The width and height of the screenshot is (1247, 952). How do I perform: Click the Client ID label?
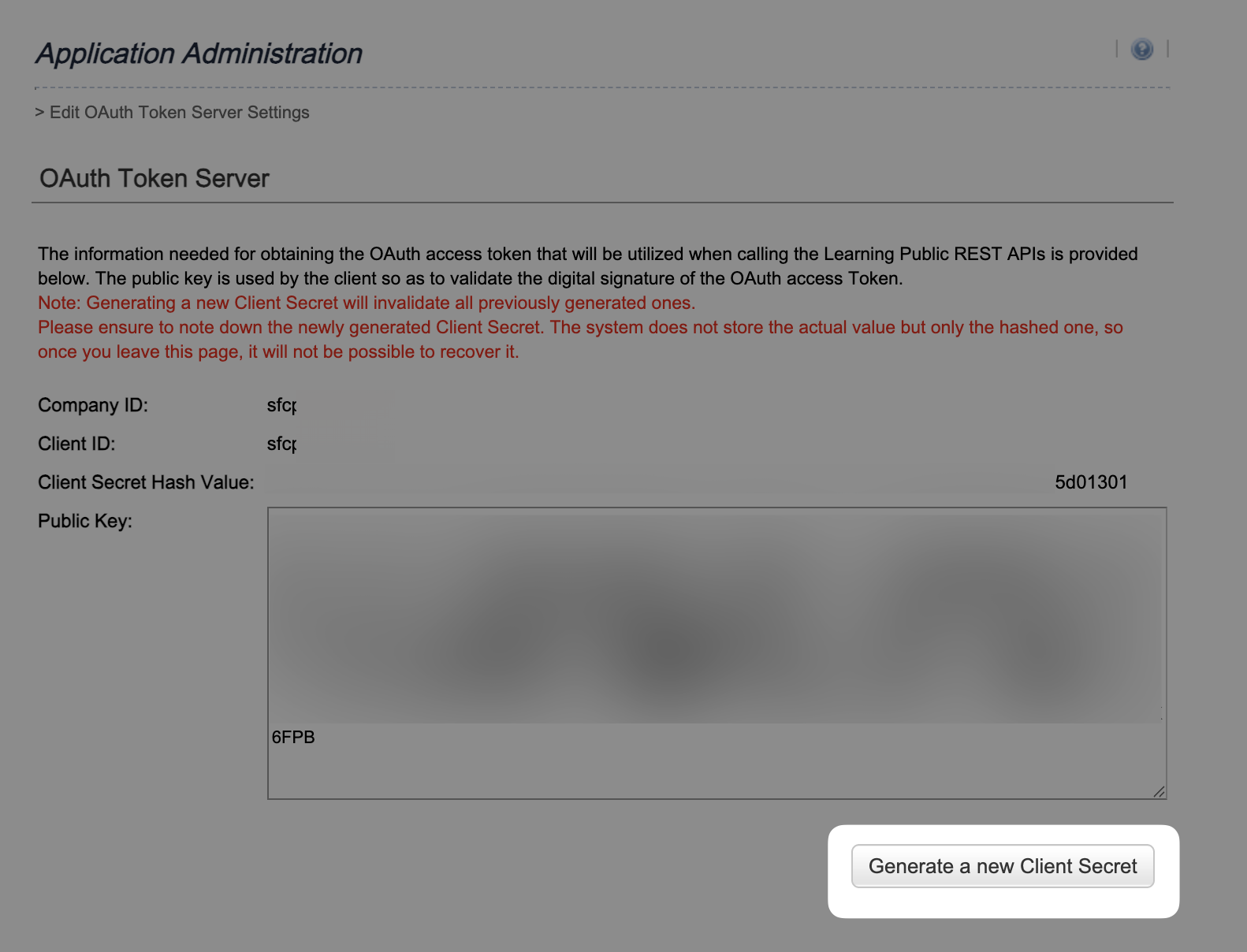pos(76,444)
